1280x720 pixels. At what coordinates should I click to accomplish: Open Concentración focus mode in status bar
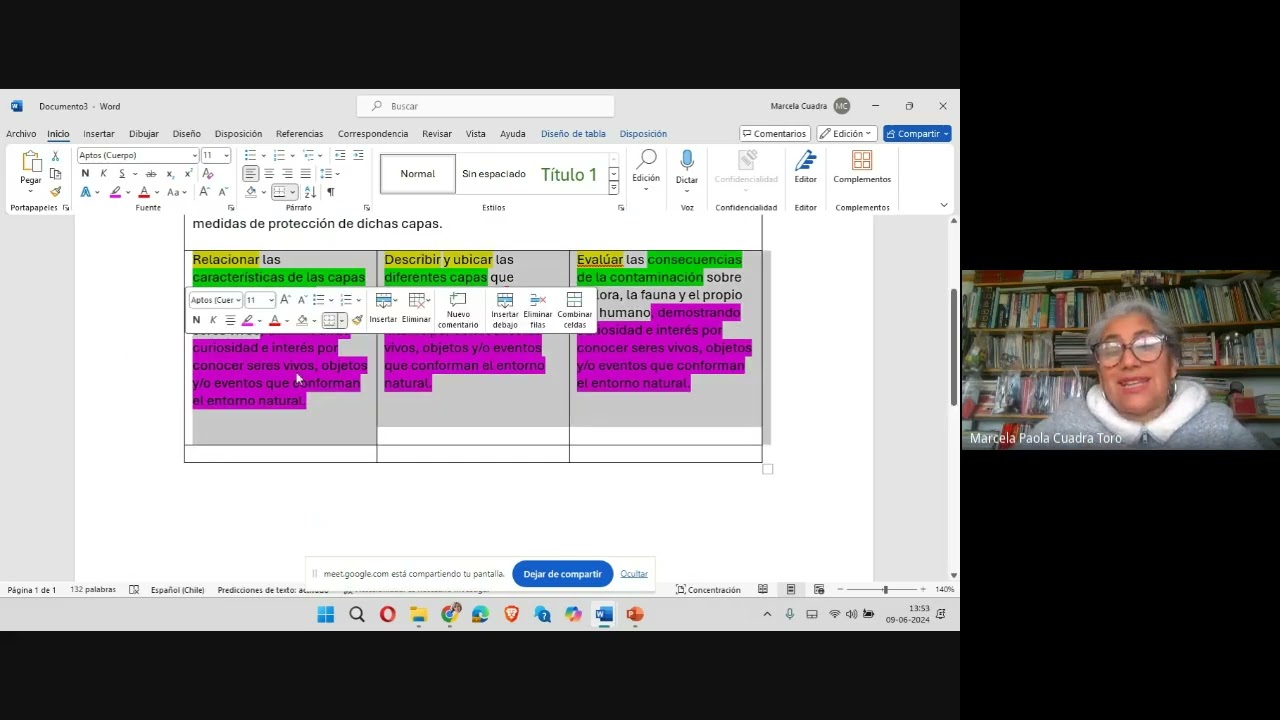point(708,590)
